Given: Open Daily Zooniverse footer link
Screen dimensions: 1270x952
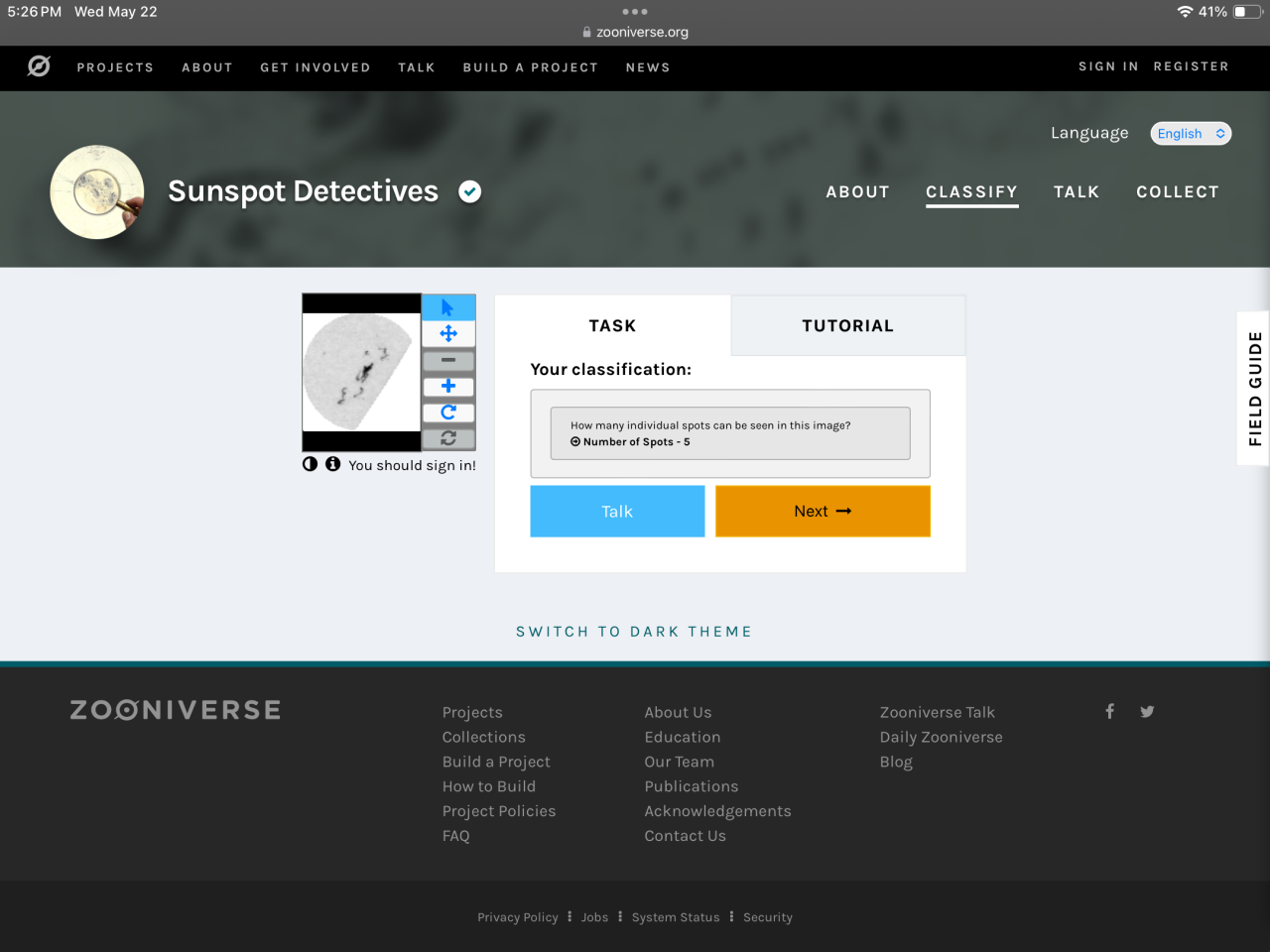Looking at the screenshot, I should pyautogui.click(x=942, y=737).
